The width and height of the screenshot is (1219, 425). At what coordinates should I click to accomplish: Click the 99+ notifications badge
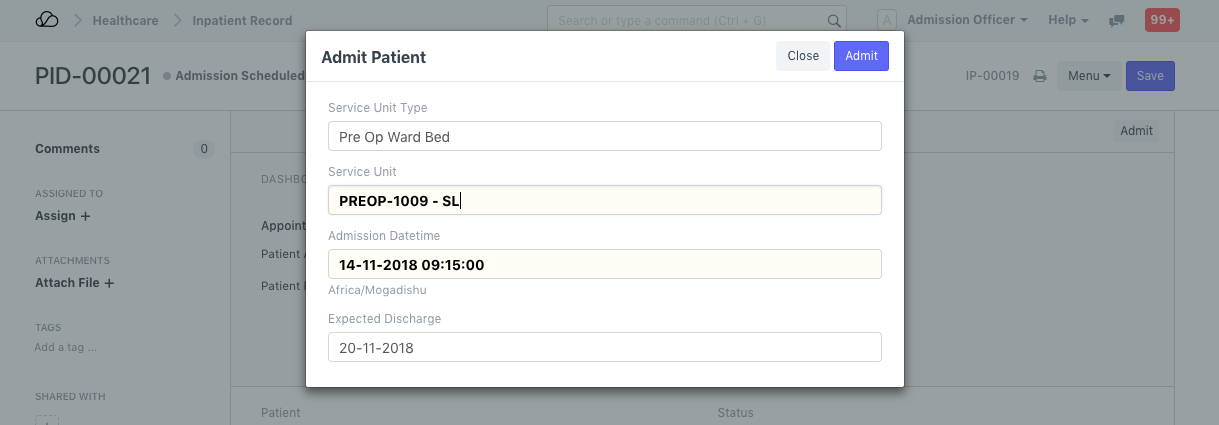1162,20
